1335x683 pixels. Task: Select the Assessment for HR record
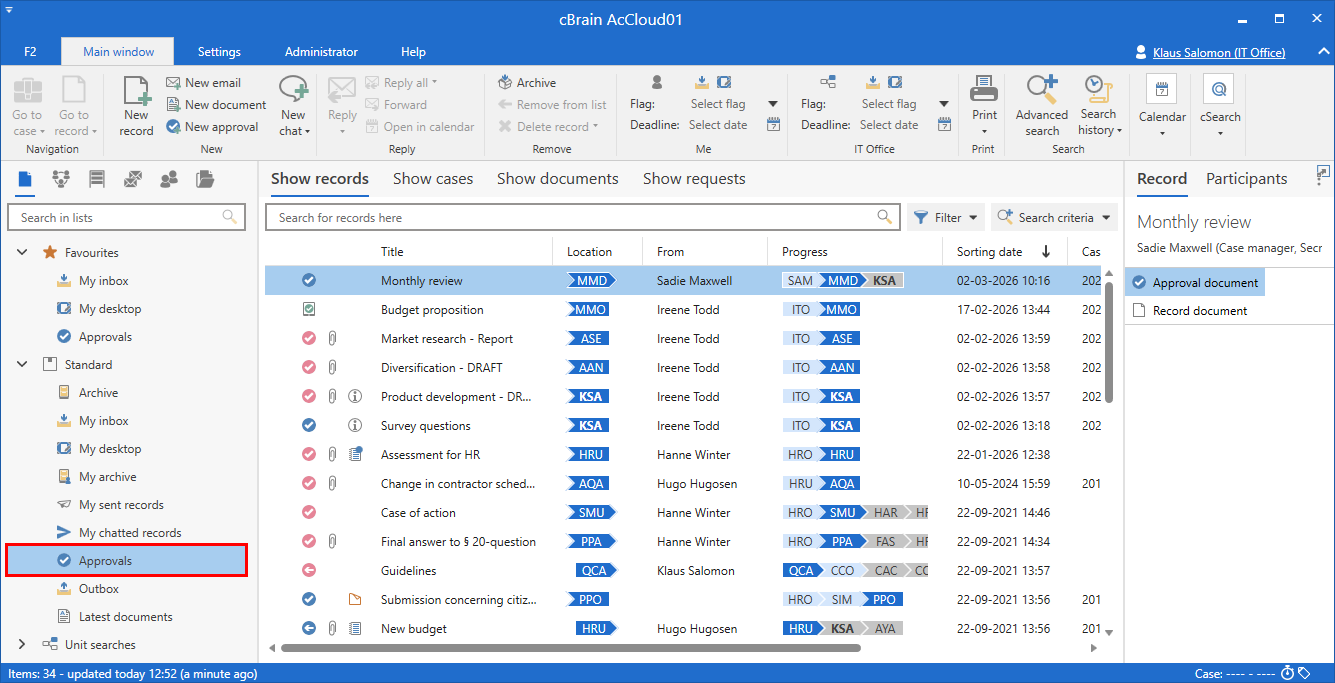[684, 455]
